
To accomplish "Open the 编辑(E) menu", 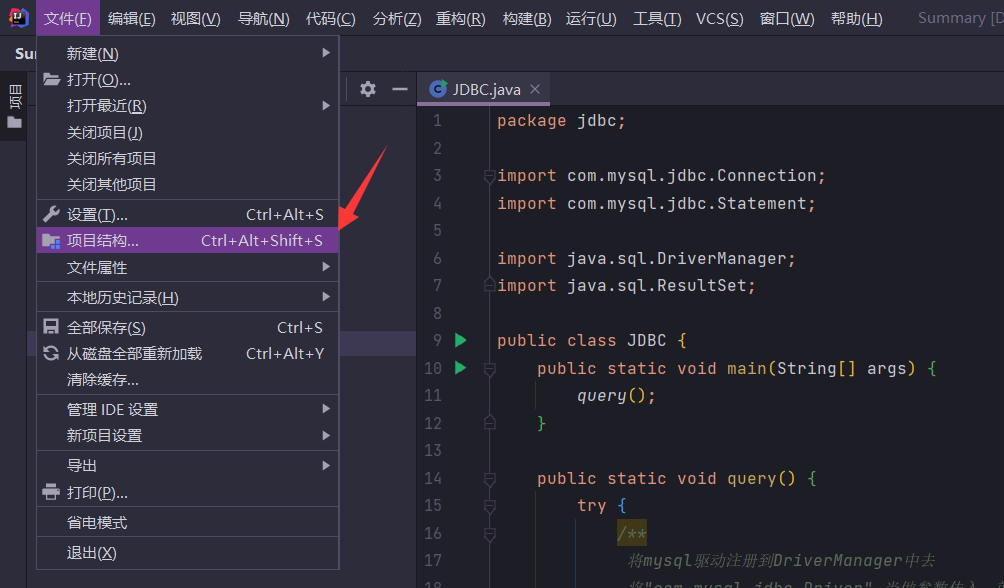I will [132, 18].
